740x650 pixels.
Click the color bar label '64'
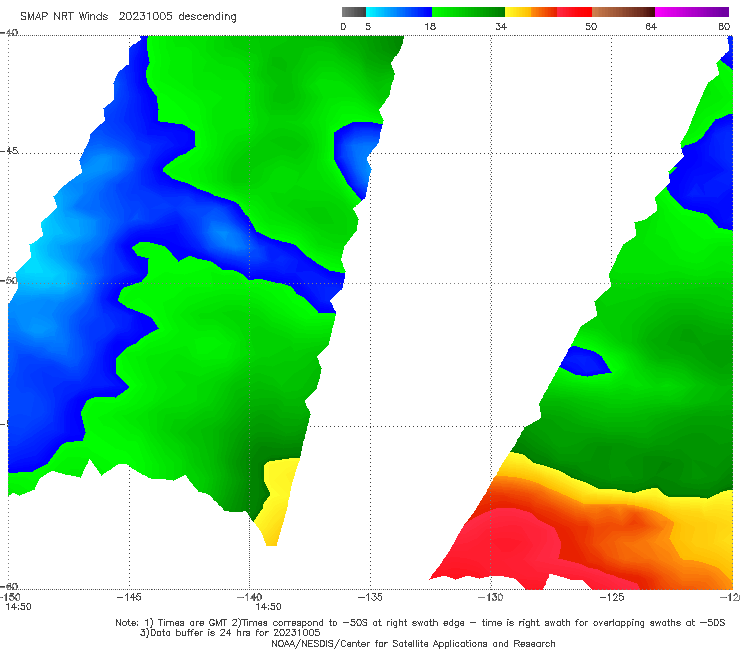(x=651, y=26)
